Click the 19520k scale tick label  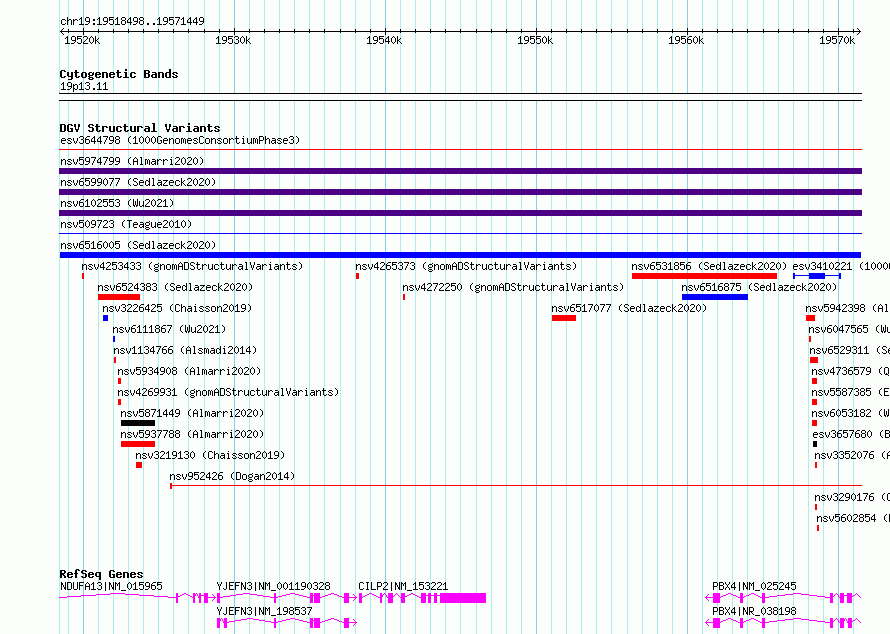click(x=82, y=40)
